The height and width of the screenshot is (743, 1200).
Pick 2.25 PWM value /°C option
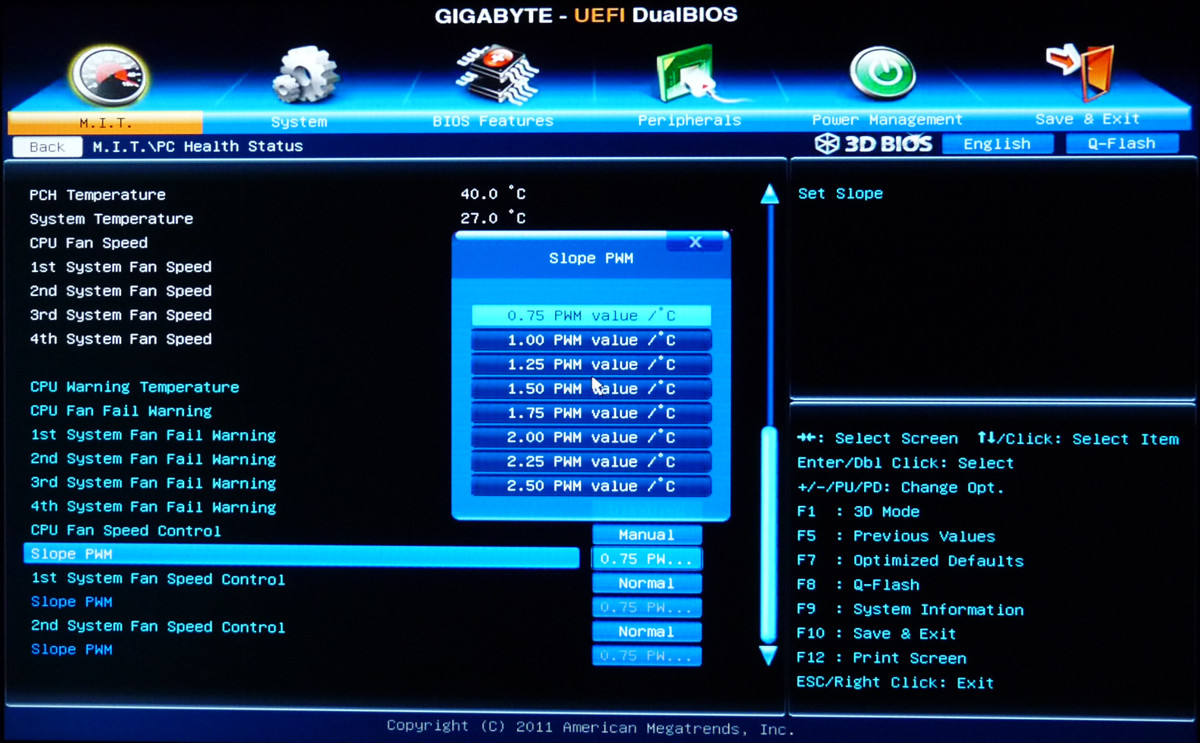click(591, 462)
